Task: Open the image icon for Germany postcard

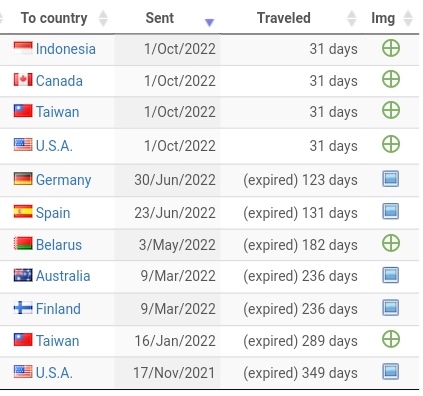Action: (390, 179)
